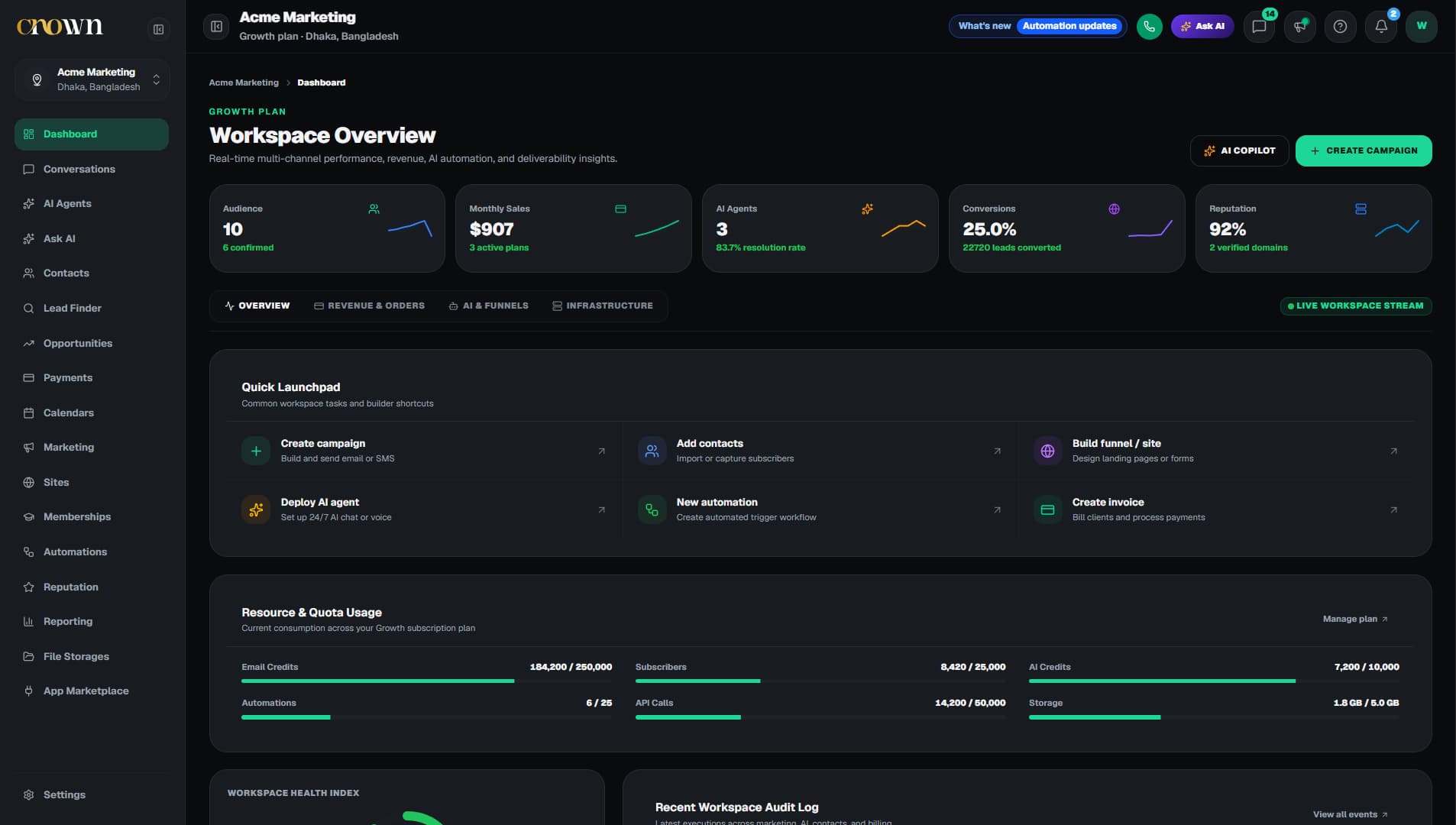Open help question mark icon
This screenshot has width=1456, height=825.
coord(1340,26)
